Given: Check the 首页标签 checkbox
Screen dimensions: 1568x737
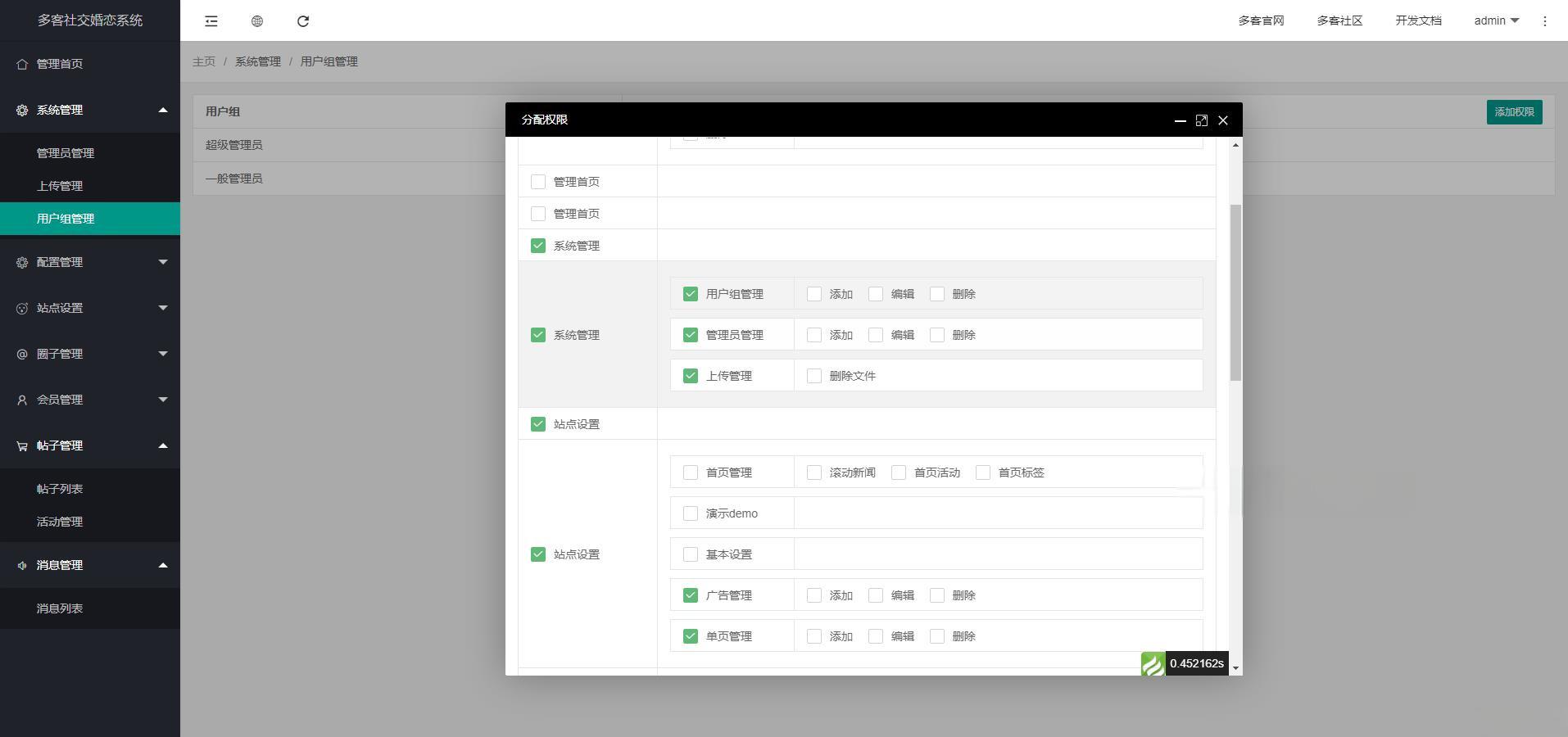Looking at the screenshot, I should (983, 472).
